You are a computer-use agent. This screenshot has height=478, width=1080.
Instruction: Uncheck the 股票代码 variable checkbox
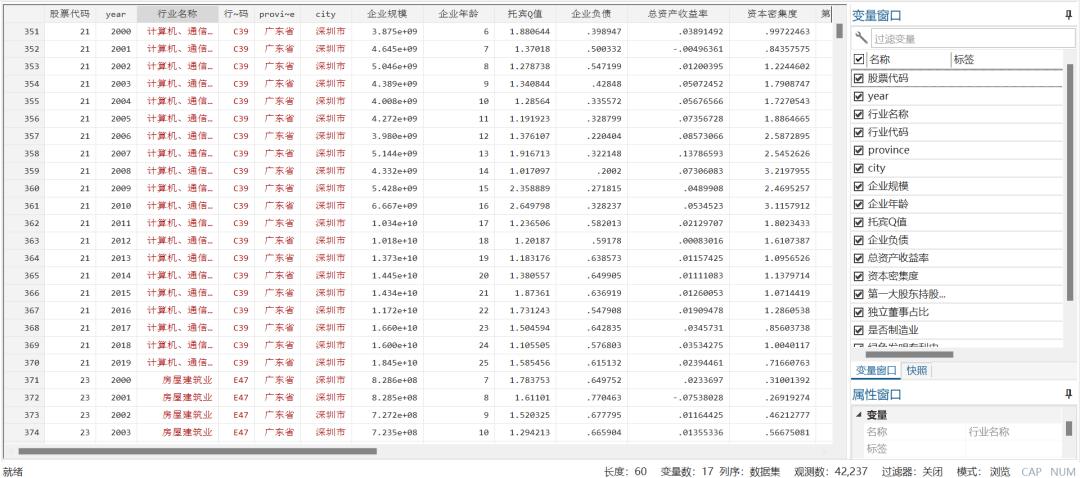click(858, 78)
